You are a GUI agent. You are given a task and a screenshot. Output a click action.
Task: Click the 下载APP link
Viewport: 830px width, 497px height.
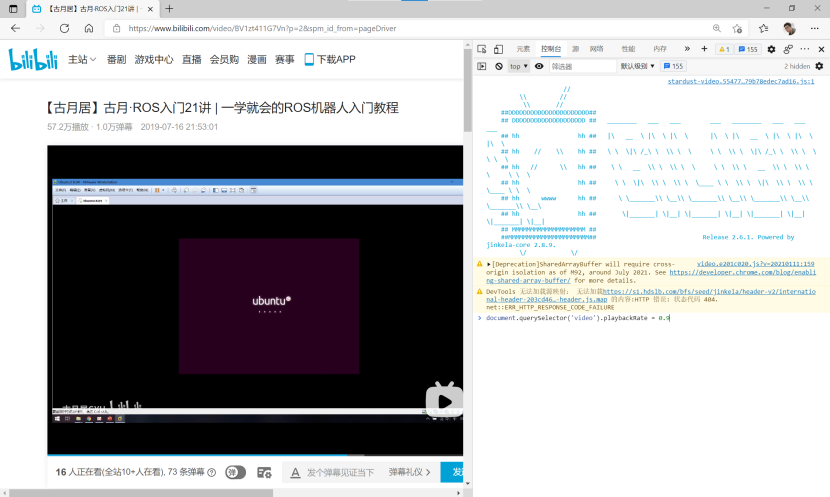[x=330, y=59]
